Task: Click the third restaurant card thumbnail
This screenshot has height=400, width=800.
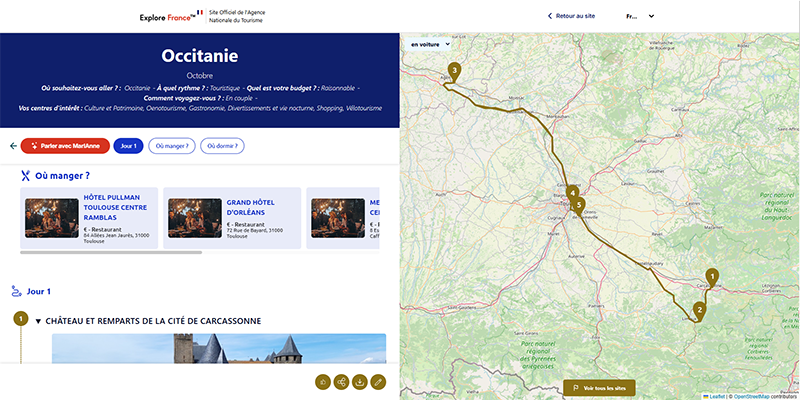Action: 338,218
